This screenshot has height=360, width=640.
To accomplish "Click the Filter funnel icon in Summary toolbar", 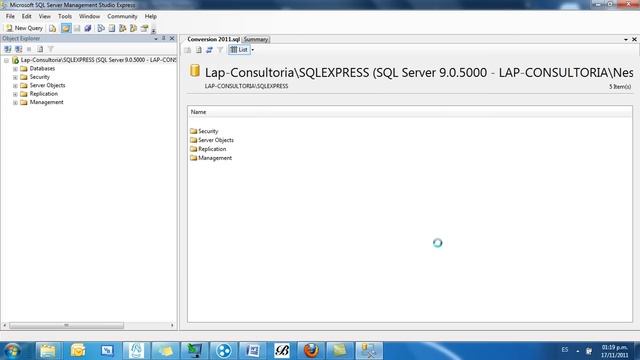I will [x=220, y=50].
